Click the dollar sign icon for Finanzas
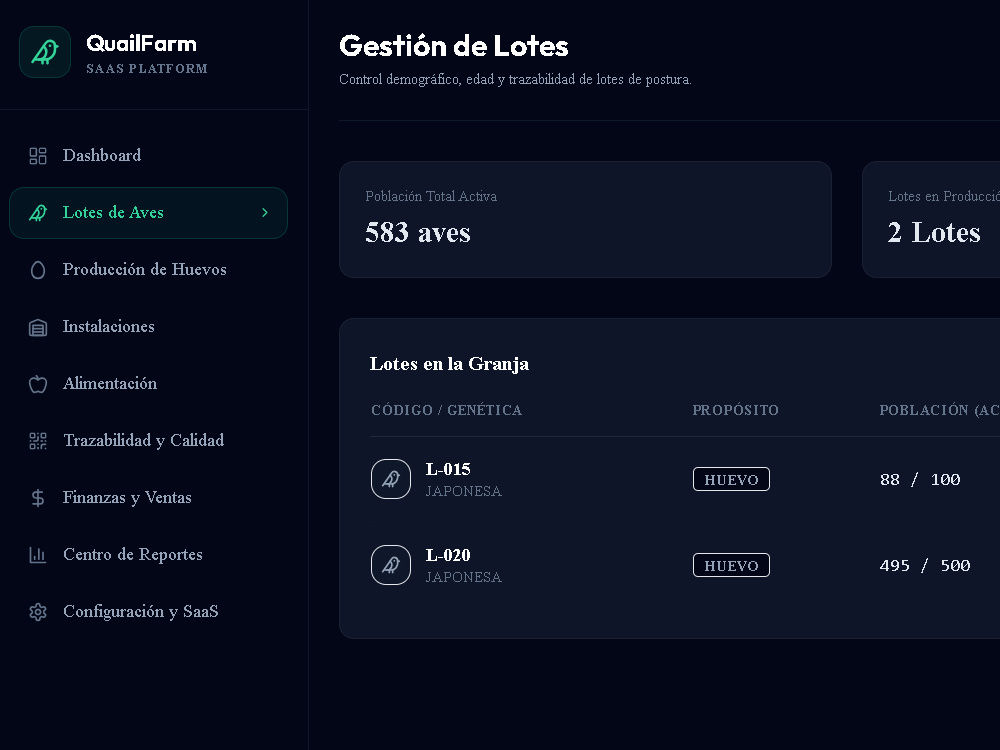Image resolution: width=1000 pixels, height=750 pixels. tap(38, 497)
